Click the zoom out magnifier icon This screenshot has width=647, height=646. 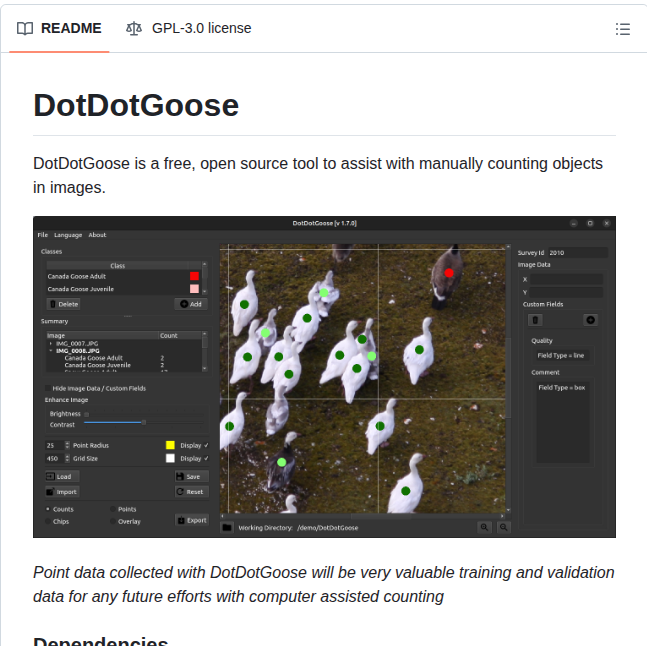(503, 527)
